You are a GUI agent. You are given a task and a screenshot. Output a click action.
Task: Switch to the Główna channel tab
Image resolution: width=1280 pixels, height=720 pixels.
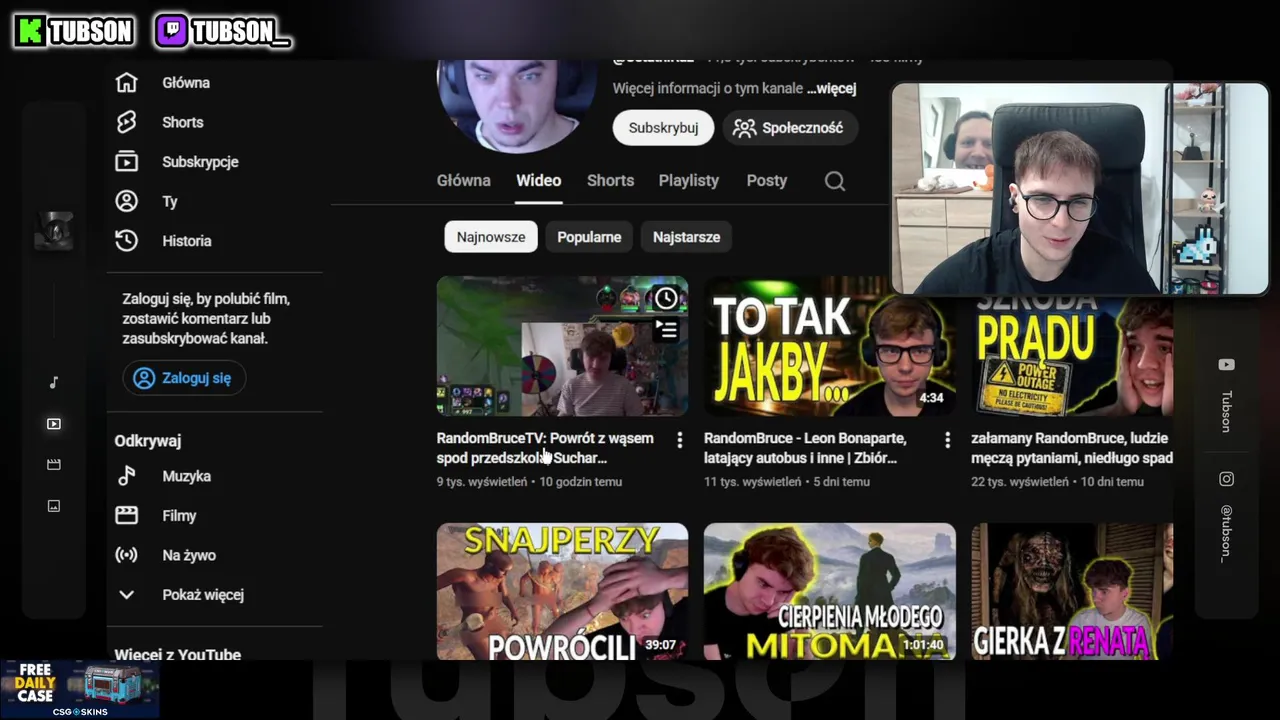point(464,181)
